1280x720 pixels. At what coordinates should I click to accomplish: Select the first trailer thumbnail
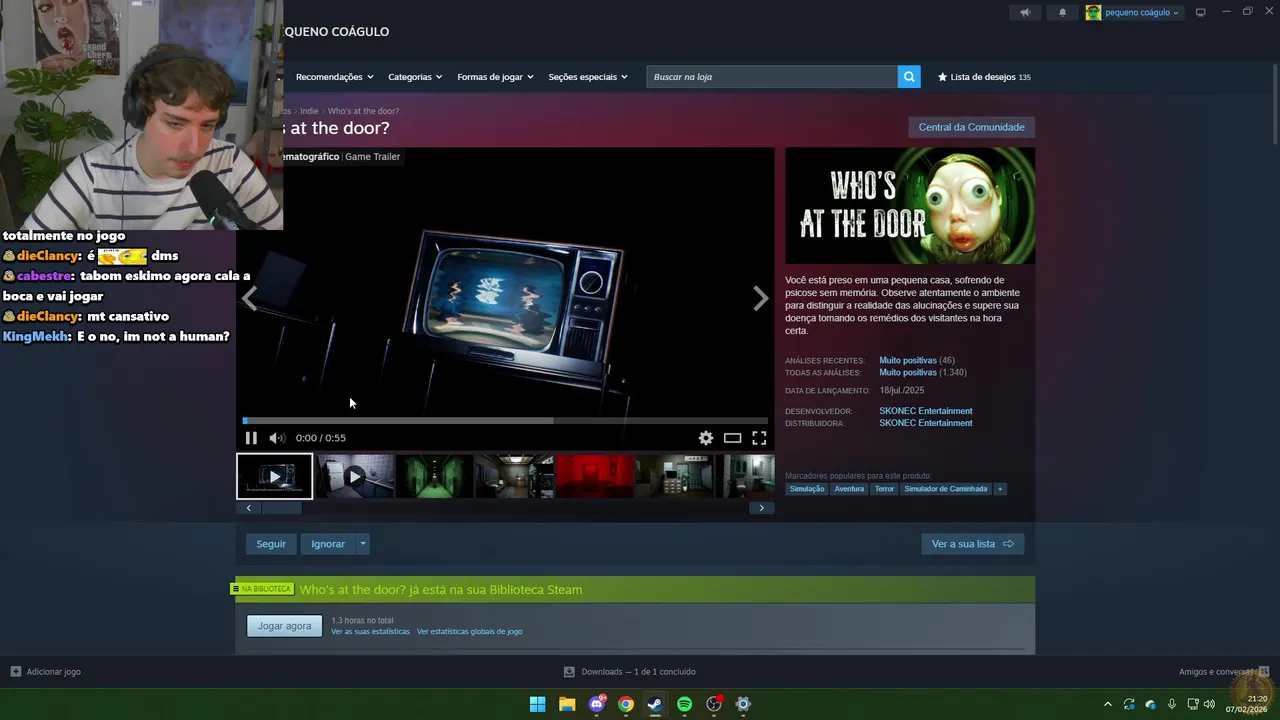pos(275,476)
